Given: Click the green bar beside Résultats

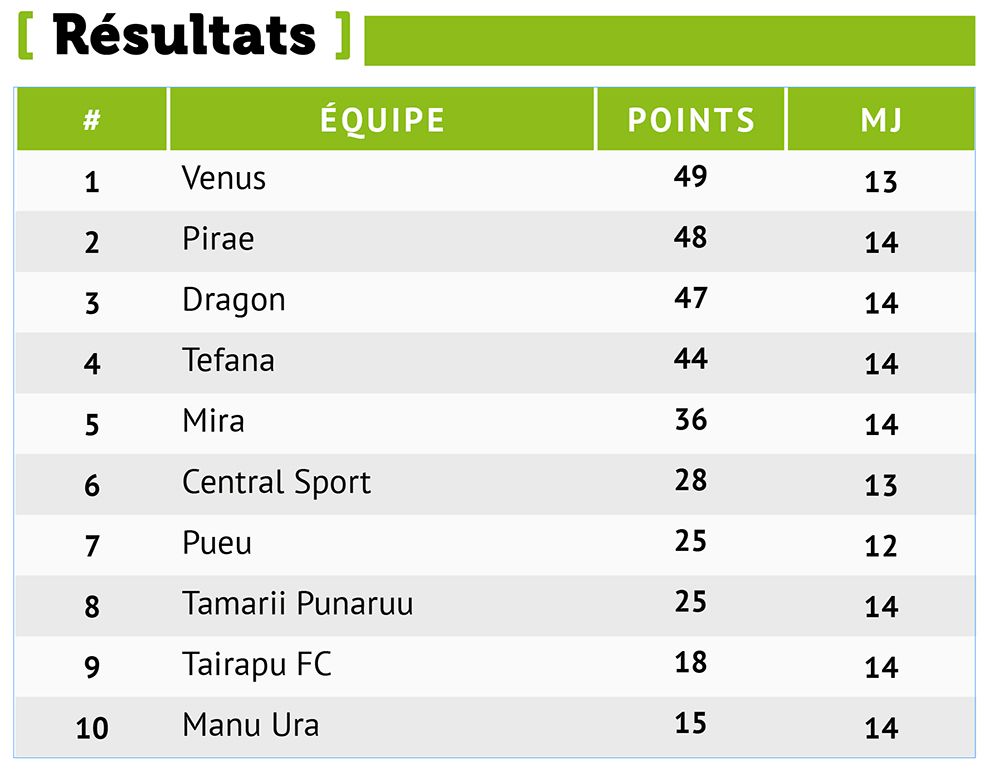Looking at the screenshot, I should click(669, 41).
